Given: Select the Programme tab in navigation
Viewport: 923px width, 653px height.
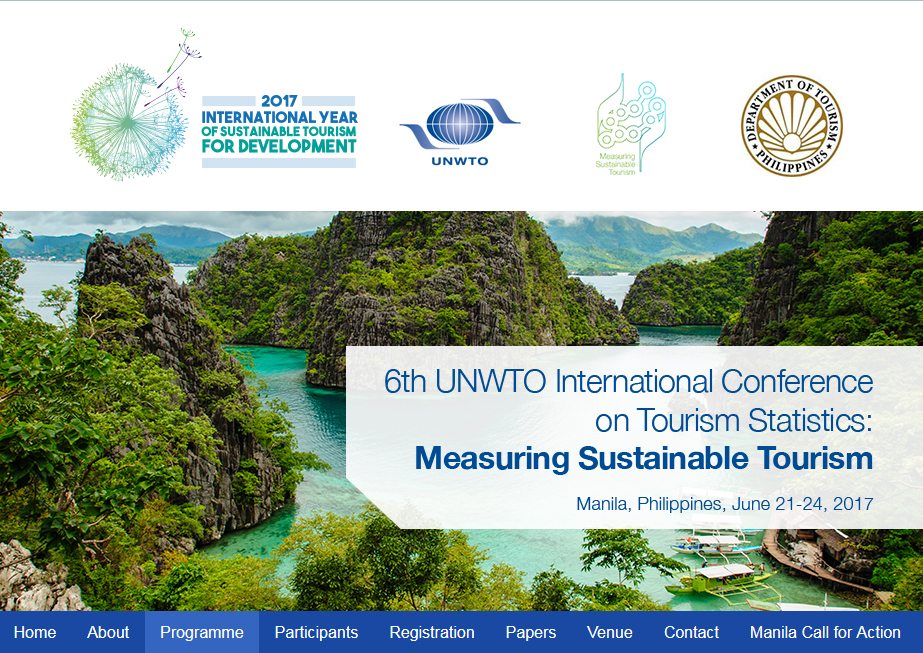Looking at the screenshot, I should click(x=202, y=632).
